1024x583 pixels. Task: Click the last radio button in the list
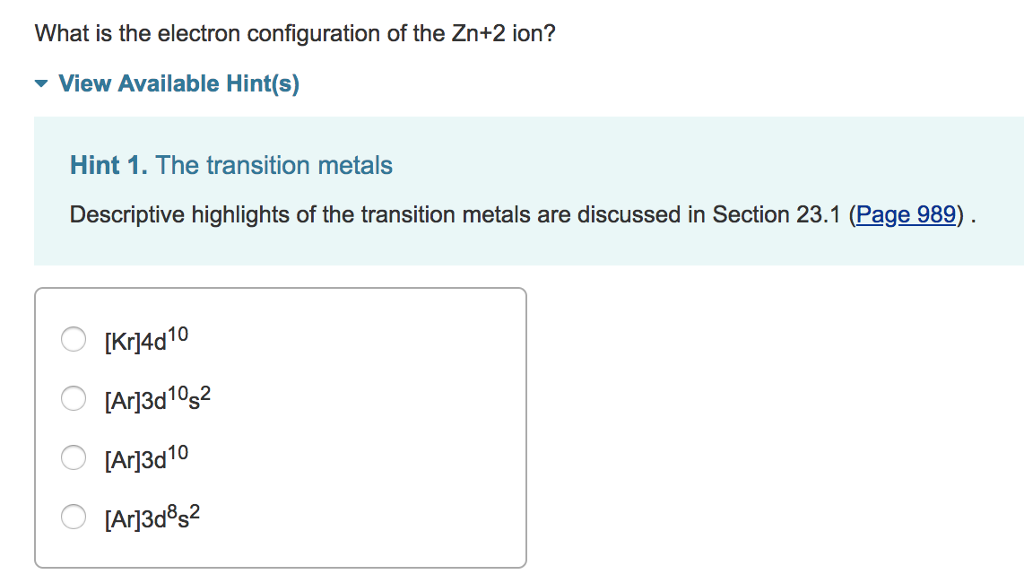(x=73, y=517)
